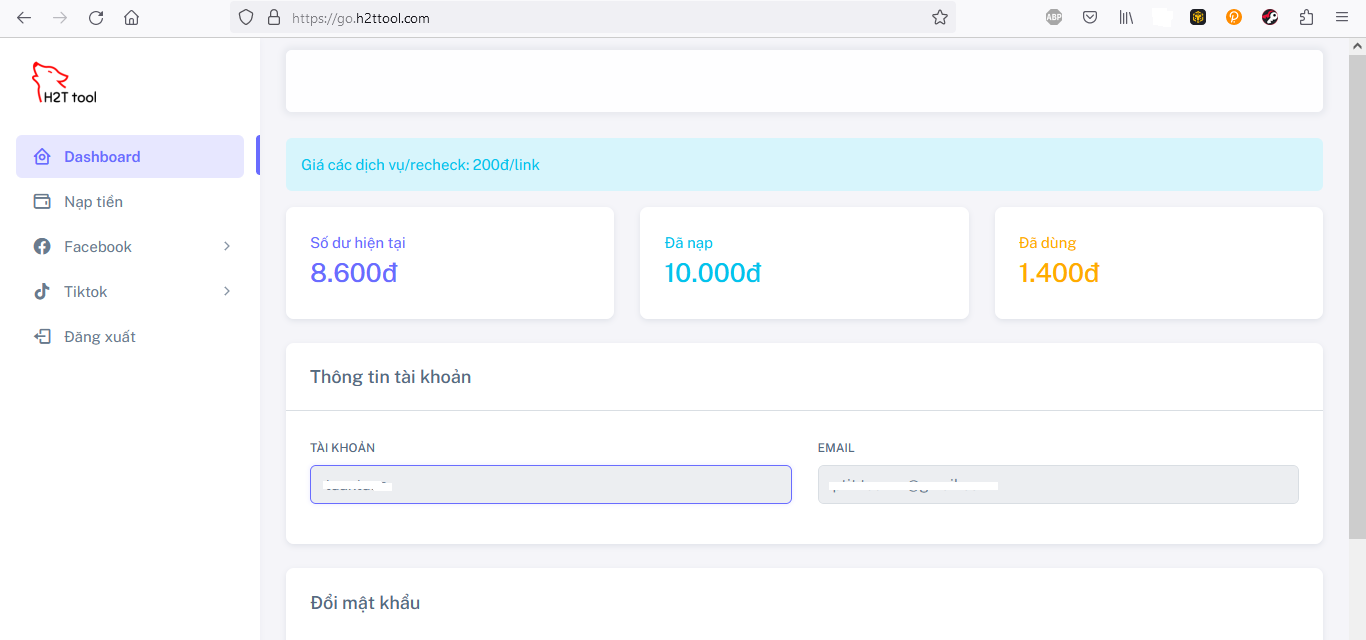Reload the page using the refresh icon

96,17
